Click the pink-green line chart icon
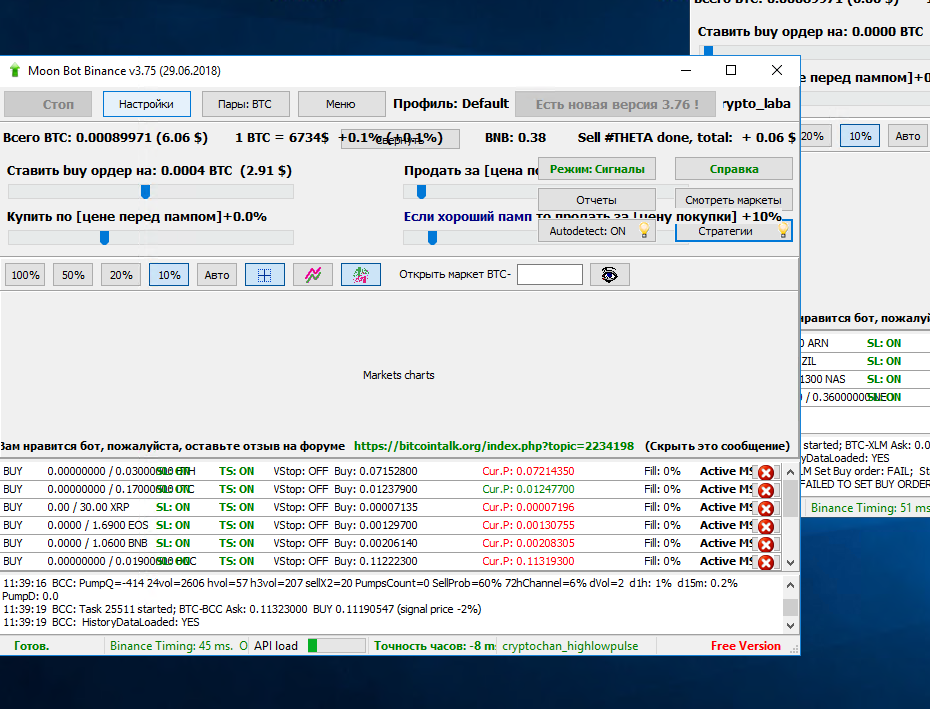 pos(313,275)
